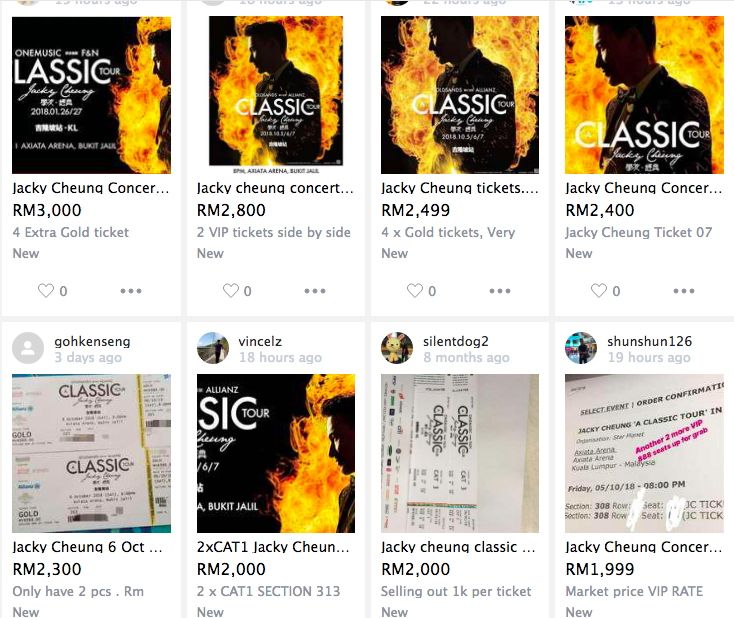Image resolution: width=734 pixels, height=618 pixels.
Task: Like the RM2,499 Gold tickets listing
Action: (x=415, y=291)
